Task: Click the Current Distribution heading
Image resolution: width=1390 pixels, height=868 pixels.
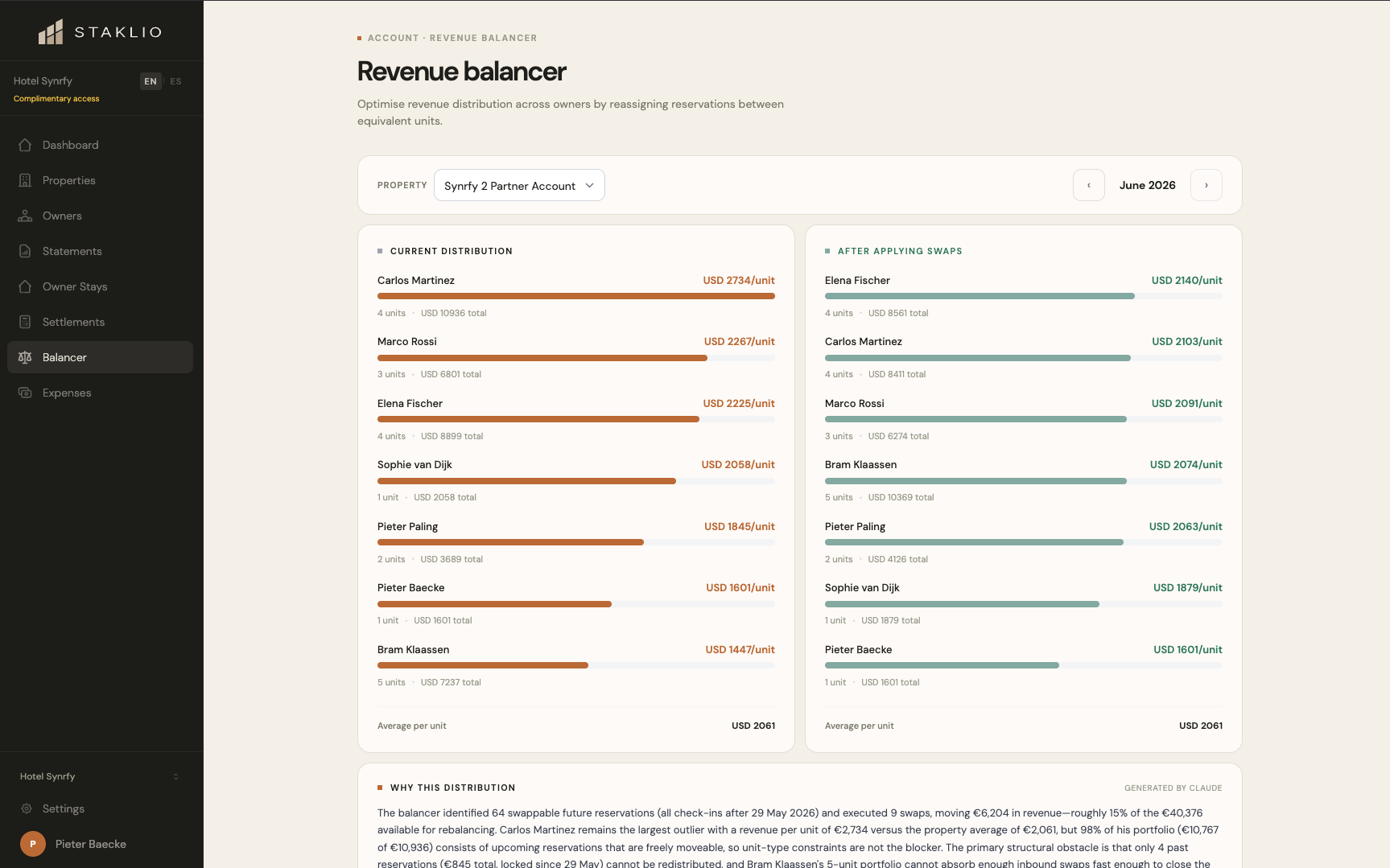Action: [x=452, y=251]
